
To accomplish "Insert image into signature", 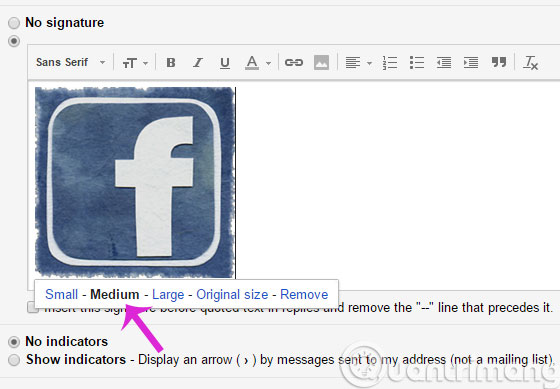I will [321, 63].
